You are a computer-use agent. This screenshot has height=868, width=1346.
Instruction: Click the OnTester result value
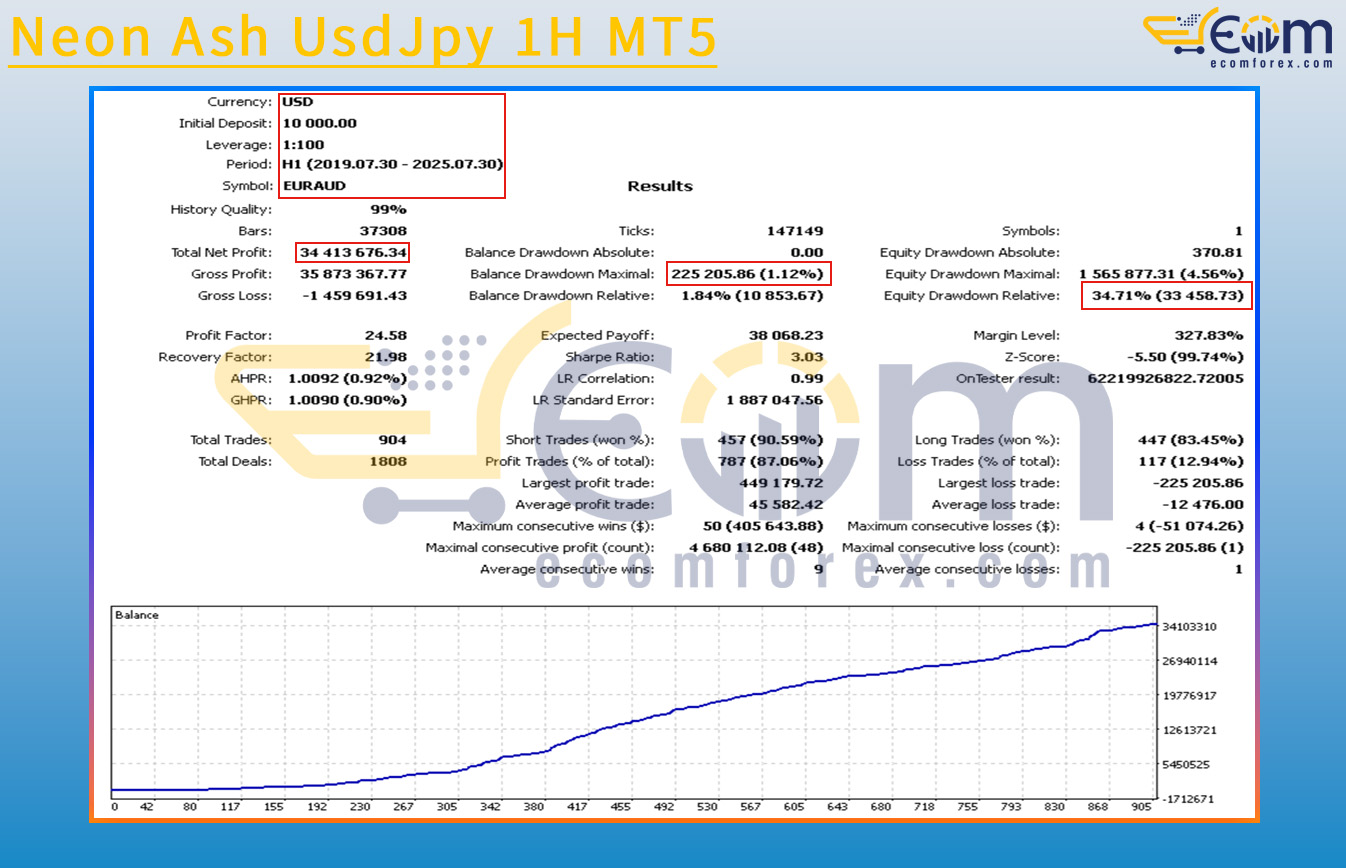coord(1165,379)
